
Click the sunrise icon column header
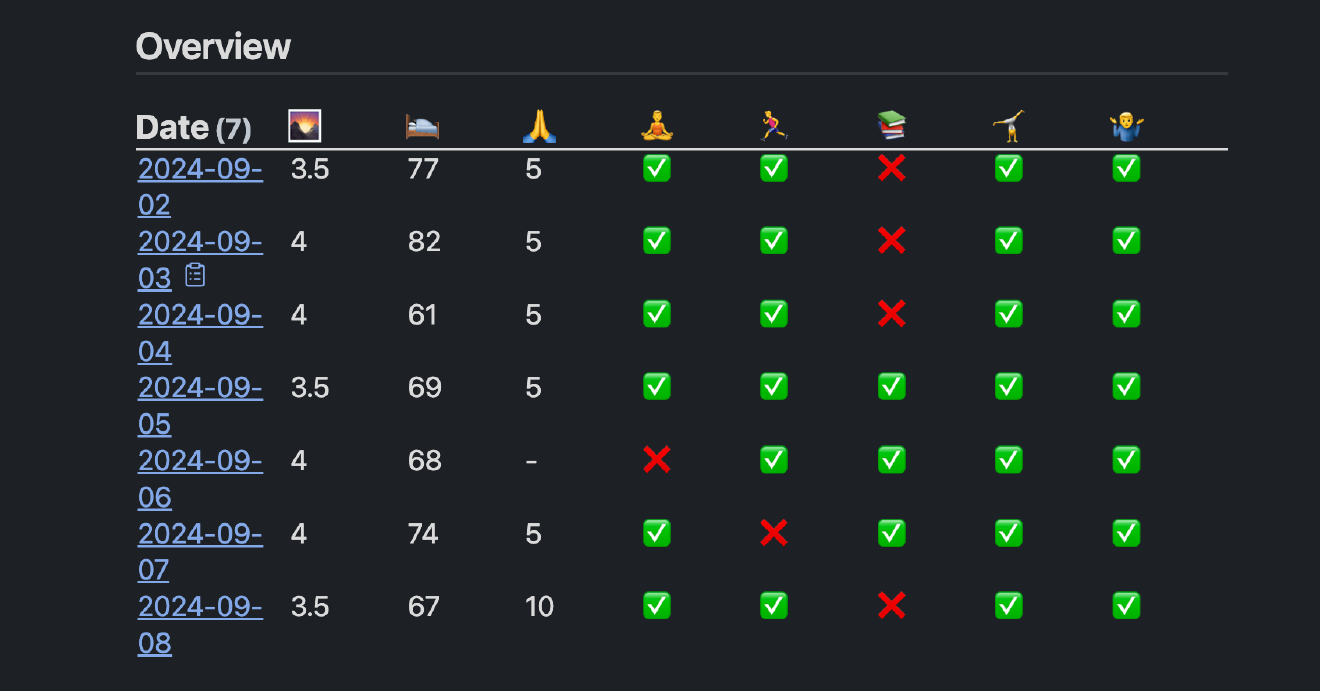pyautogui.click(x=304, y=127)
